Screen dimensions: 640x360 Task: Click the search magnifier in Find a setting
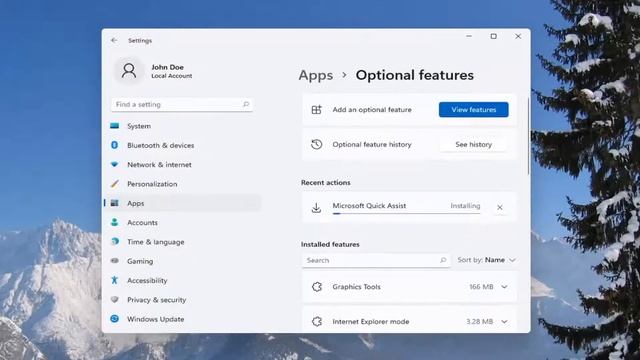(246, 104)
